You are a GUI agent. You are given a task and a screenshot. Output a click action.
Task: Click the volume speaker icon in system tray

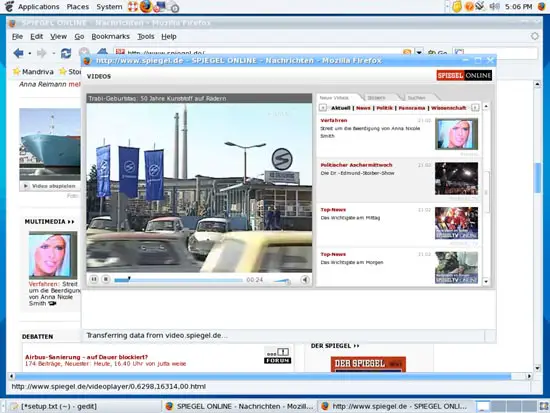495,6
